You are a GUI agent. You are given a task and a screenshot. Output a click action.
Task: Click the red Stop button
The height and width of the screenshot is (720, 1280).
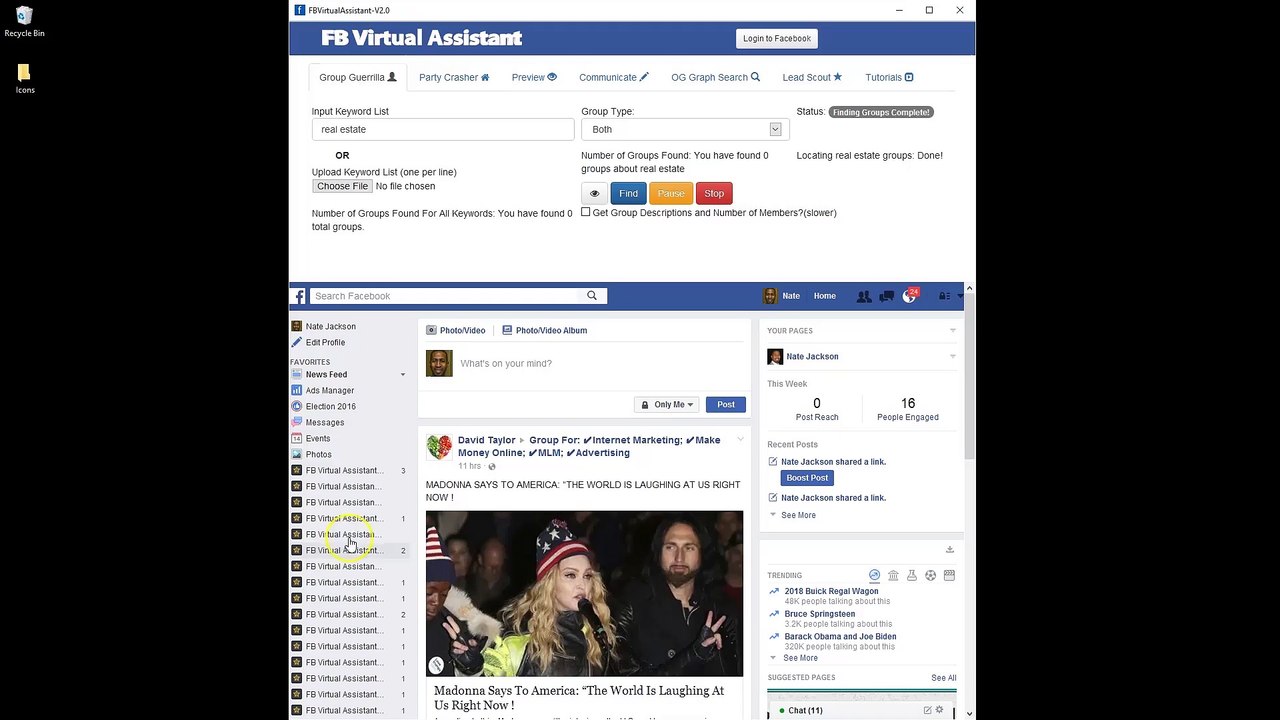point(714,193)
